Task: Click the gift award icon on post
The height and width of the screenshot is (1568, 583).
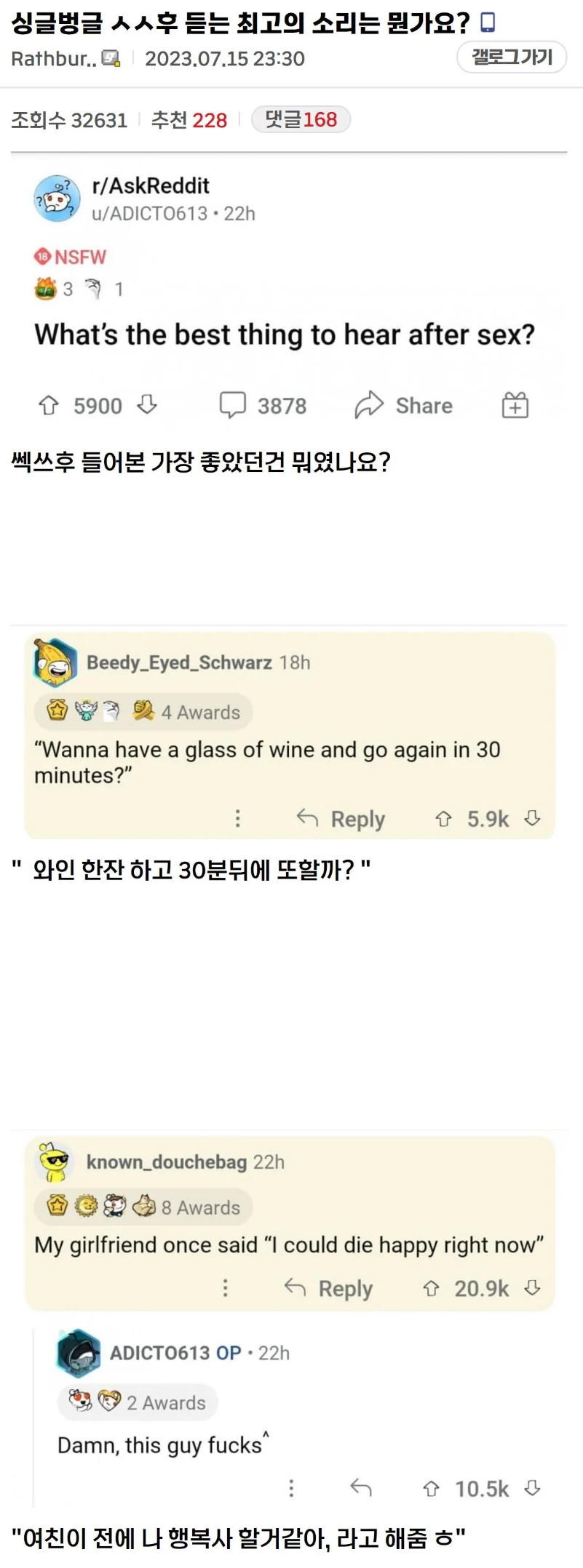Action: coord(515,405)
